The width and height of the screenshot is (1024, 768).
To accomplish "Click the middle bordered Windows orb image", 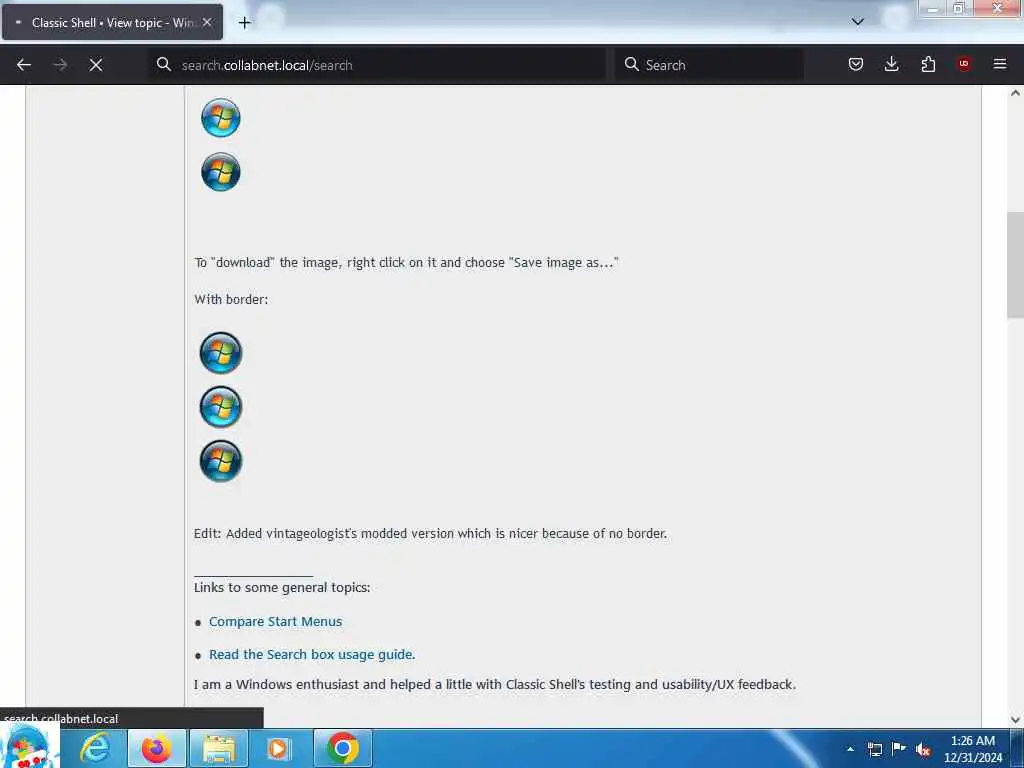I will 221,407.
